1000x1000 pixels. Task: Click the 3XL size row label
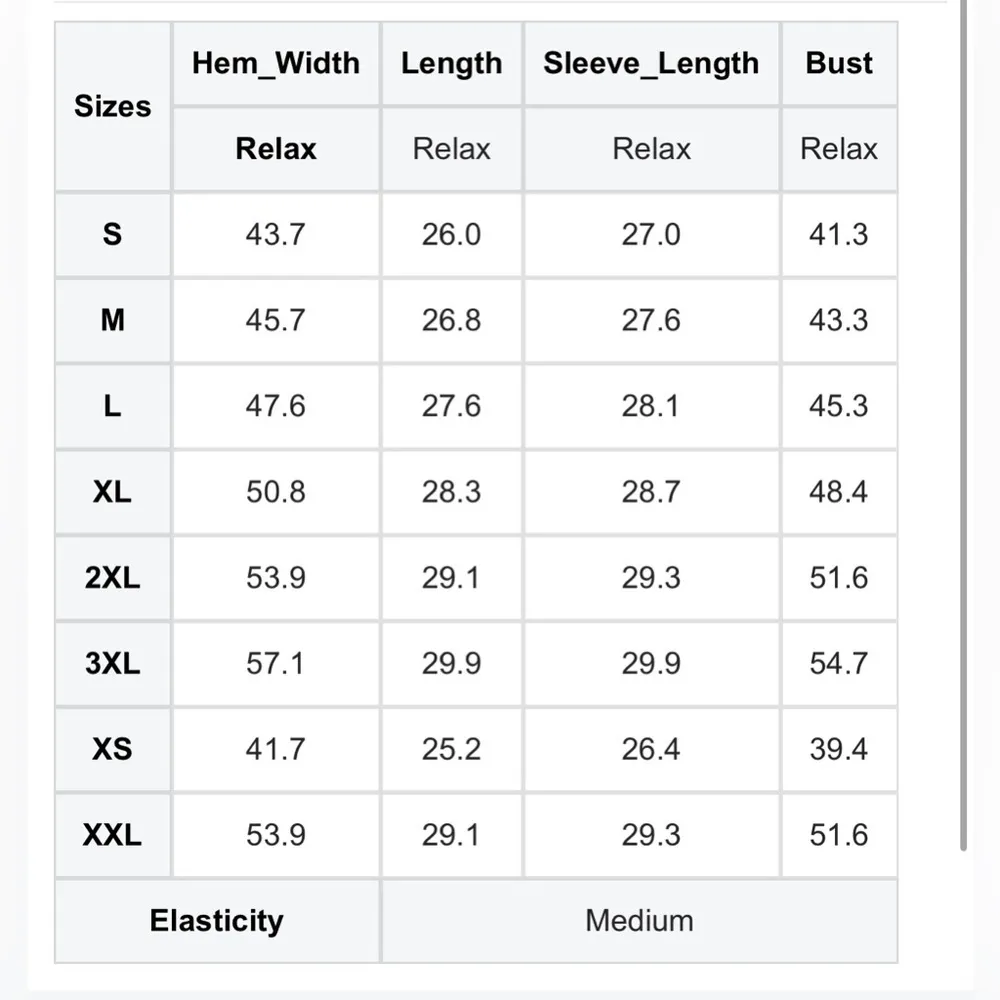[x=112, y=664]
